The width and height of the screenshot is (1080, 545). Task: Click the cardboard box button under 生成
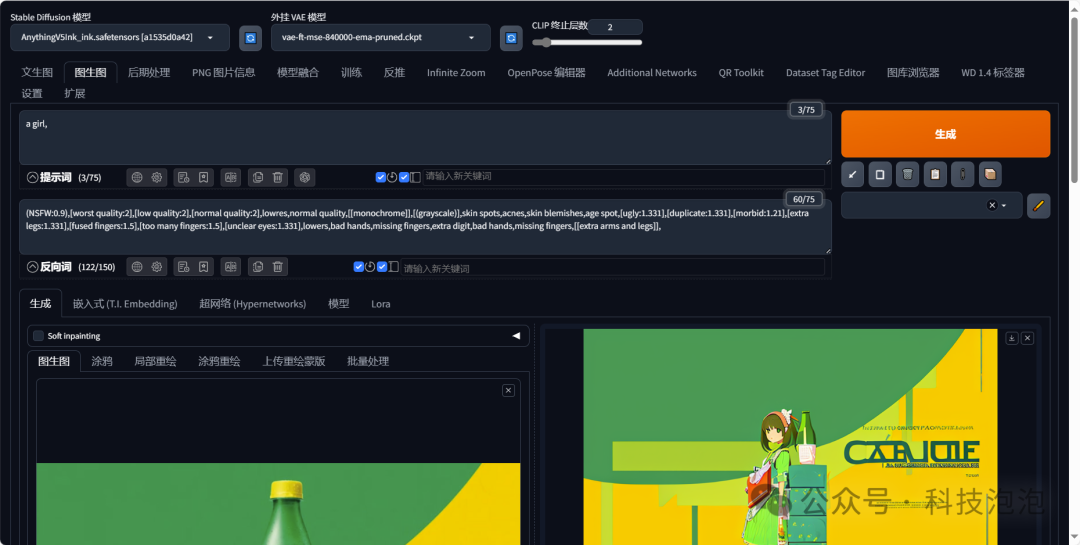[990, 174]
